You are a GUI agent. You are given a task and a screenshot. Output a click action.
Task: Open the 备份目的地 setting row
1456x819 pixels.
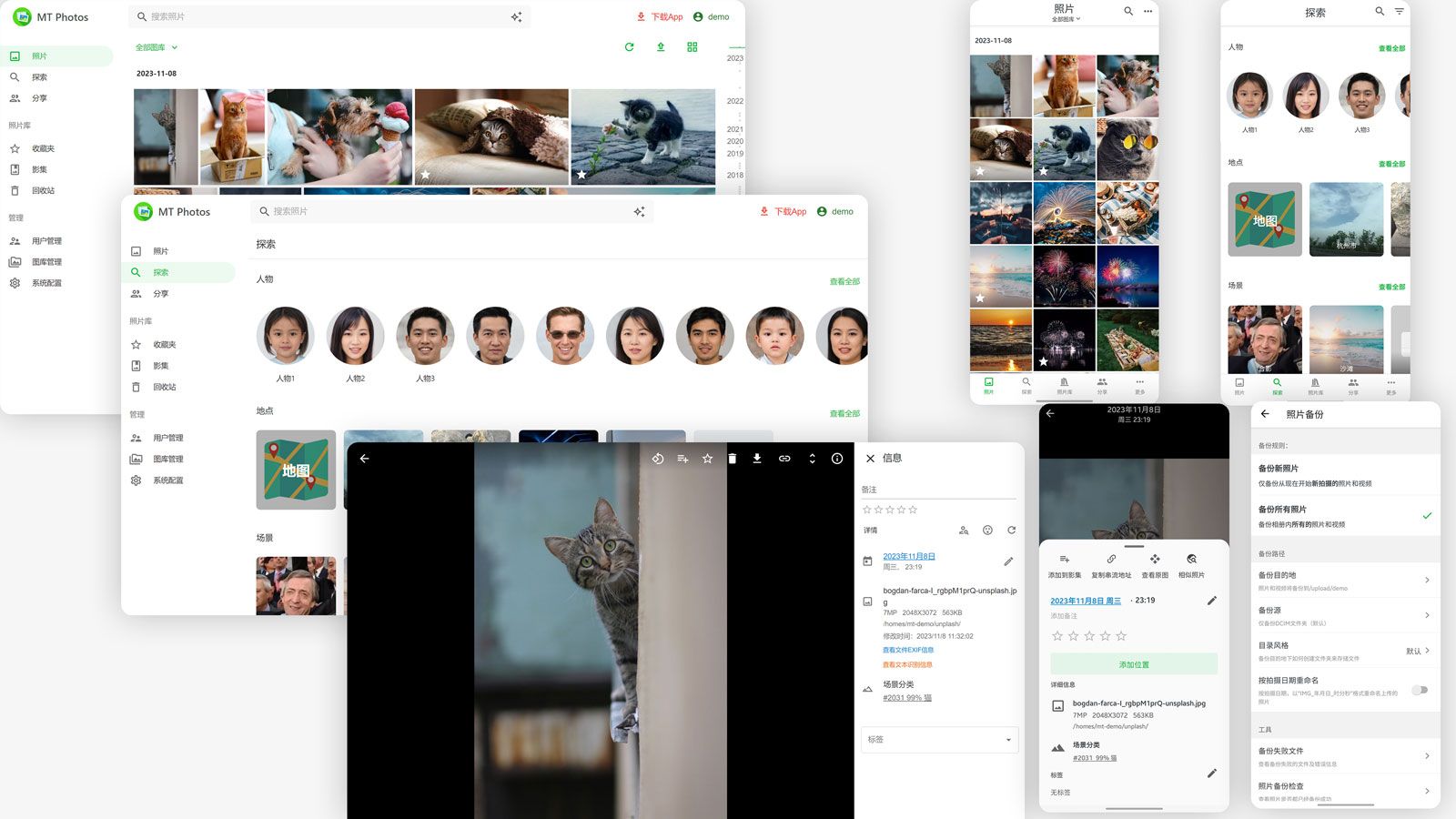click(x=1343, y=581)
